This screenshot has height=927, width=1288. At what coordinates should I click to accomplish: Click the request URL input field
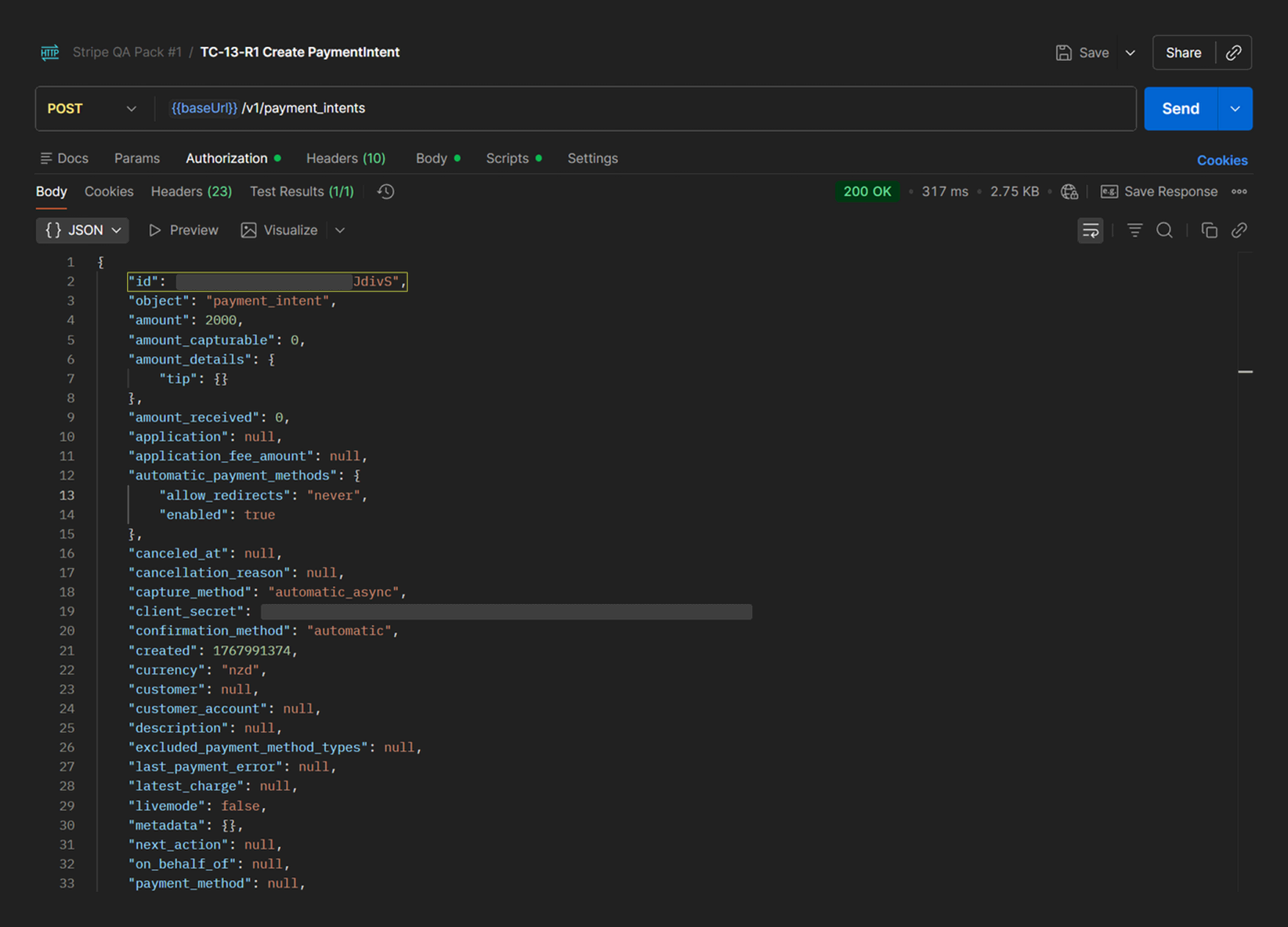pyautogui.click(x=645, y=109)
